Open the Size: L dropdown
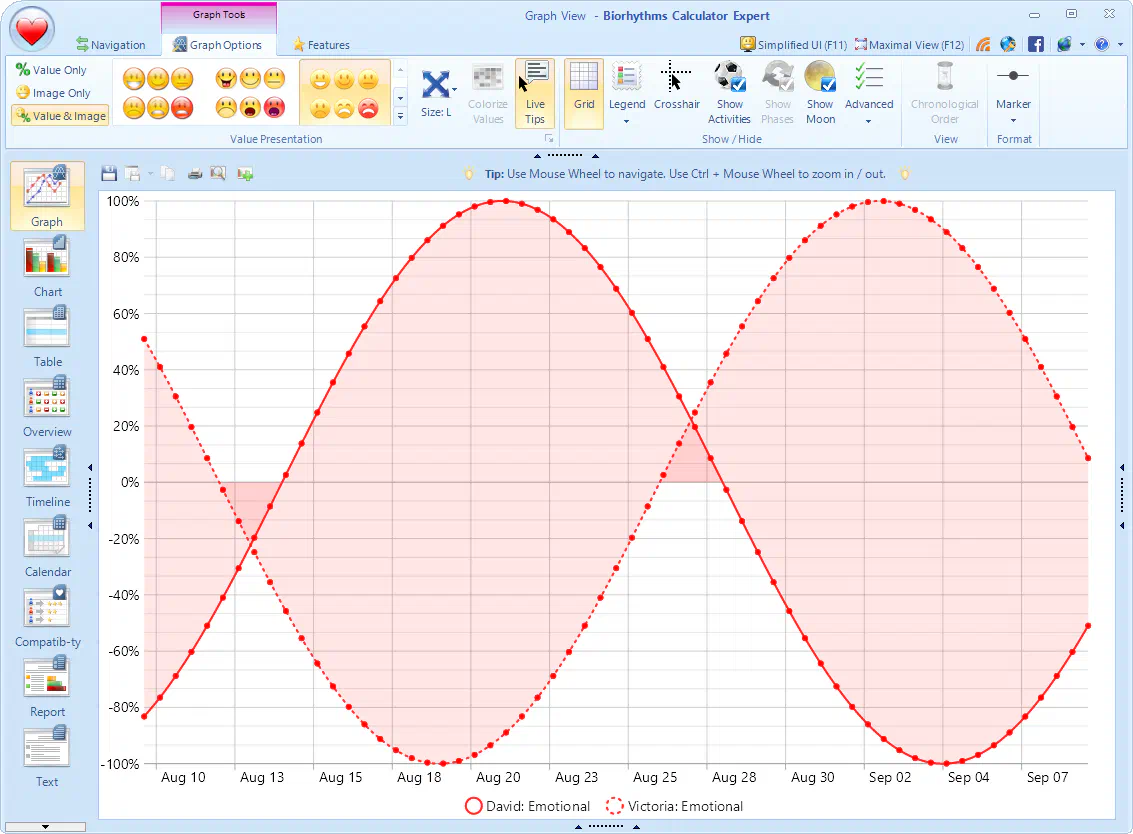This screenshot has height=834, width=1133. 436,93
